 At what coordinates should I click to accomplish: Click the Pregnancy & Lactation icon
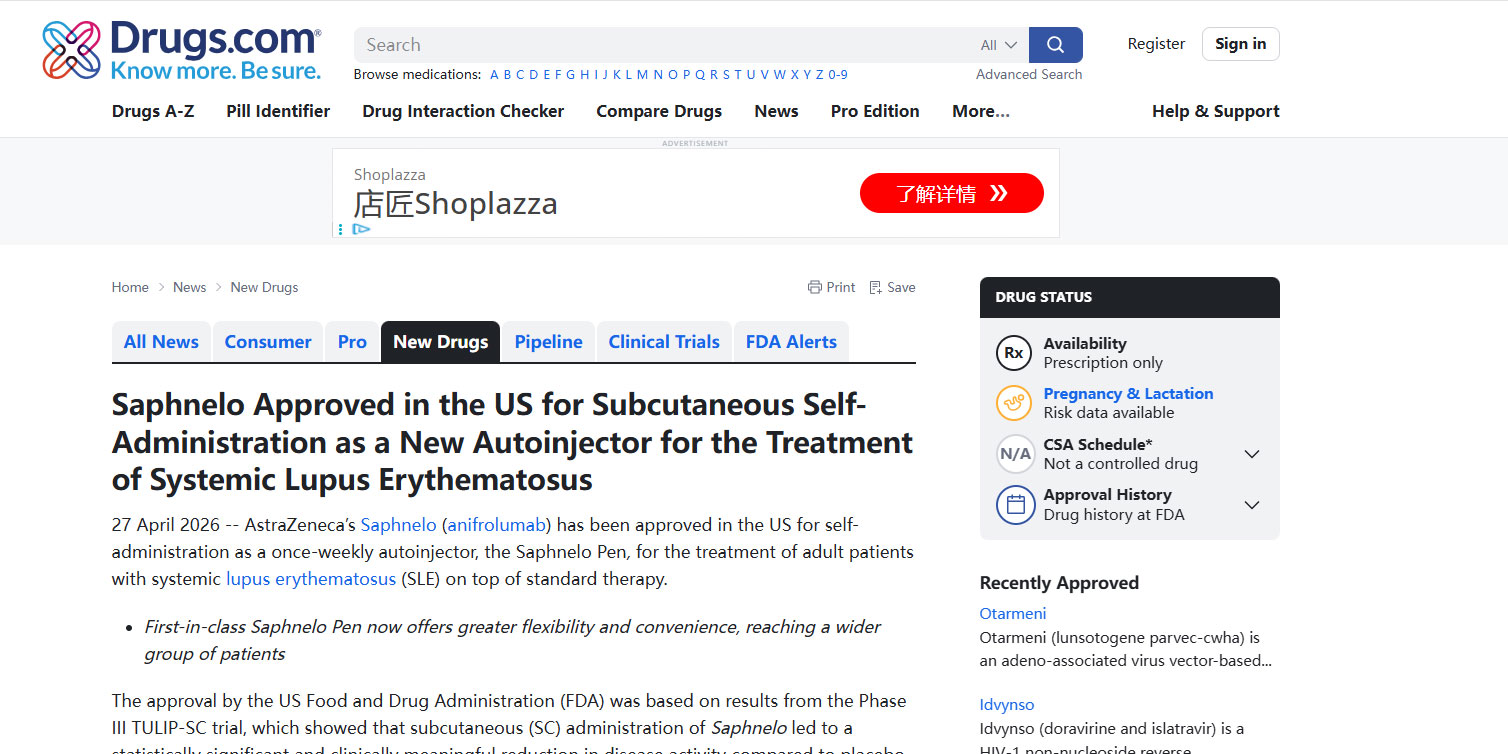[1014, 403]
